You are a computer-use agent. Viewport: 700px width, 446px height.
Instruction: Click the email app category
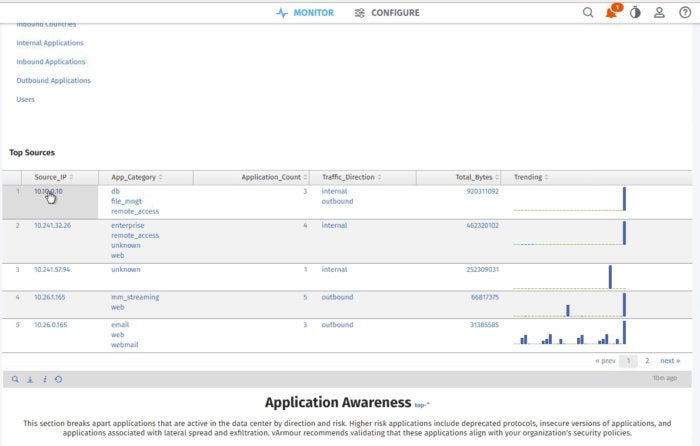pyautogui.click(x=120, y=325)
